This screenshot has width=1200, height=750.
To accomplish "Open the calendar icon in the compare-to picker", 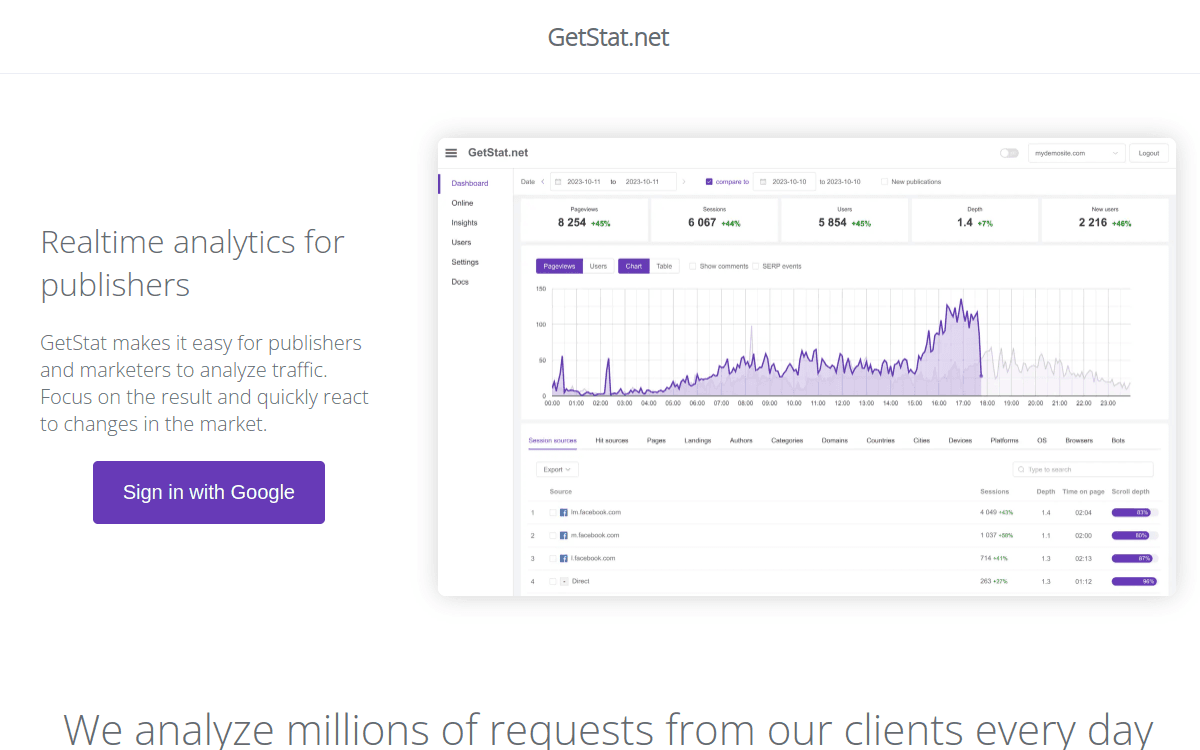I will pyautogui.click(x=763, y=181).
